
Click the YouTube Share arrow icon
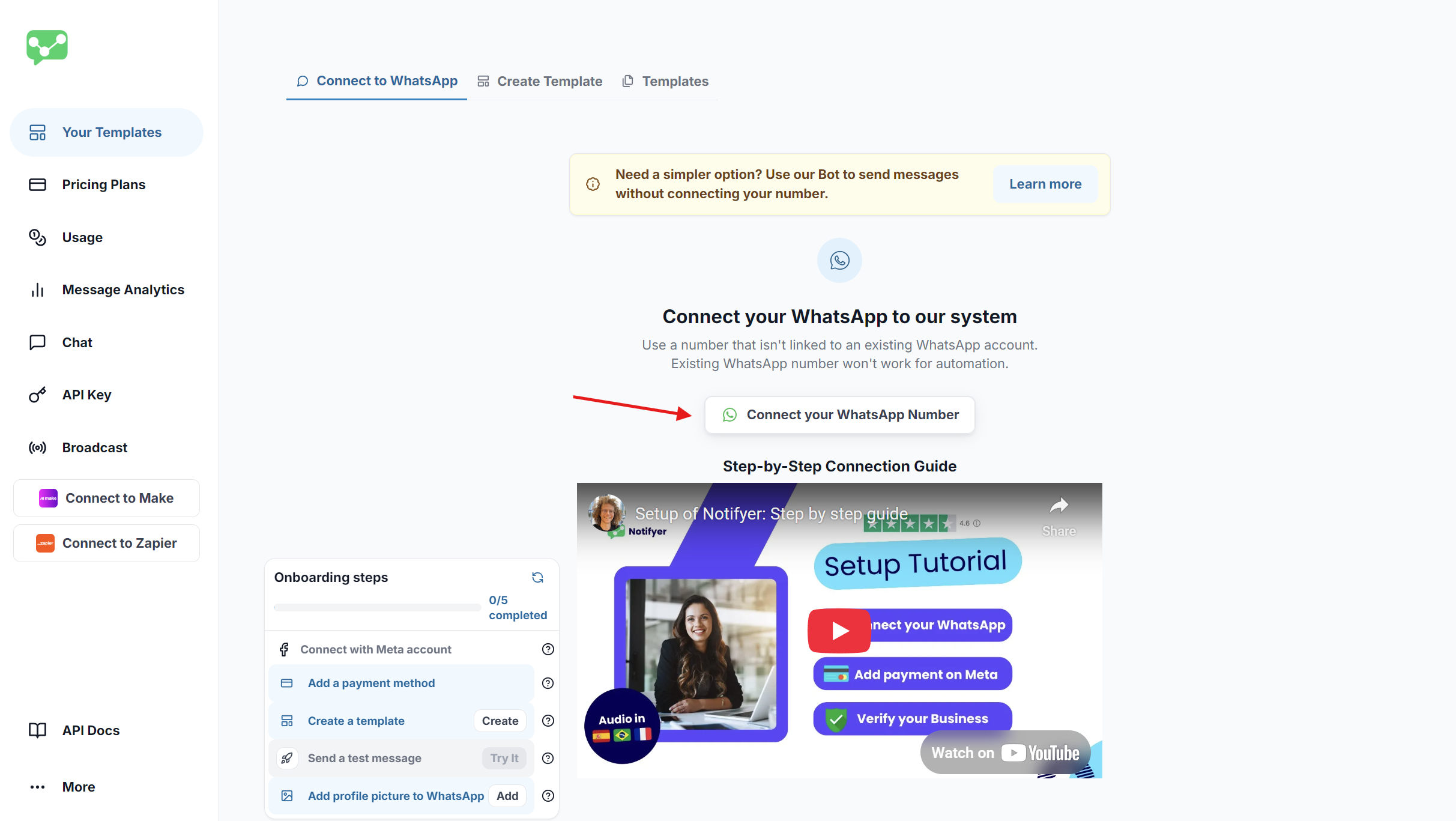tap(1059, 506)
